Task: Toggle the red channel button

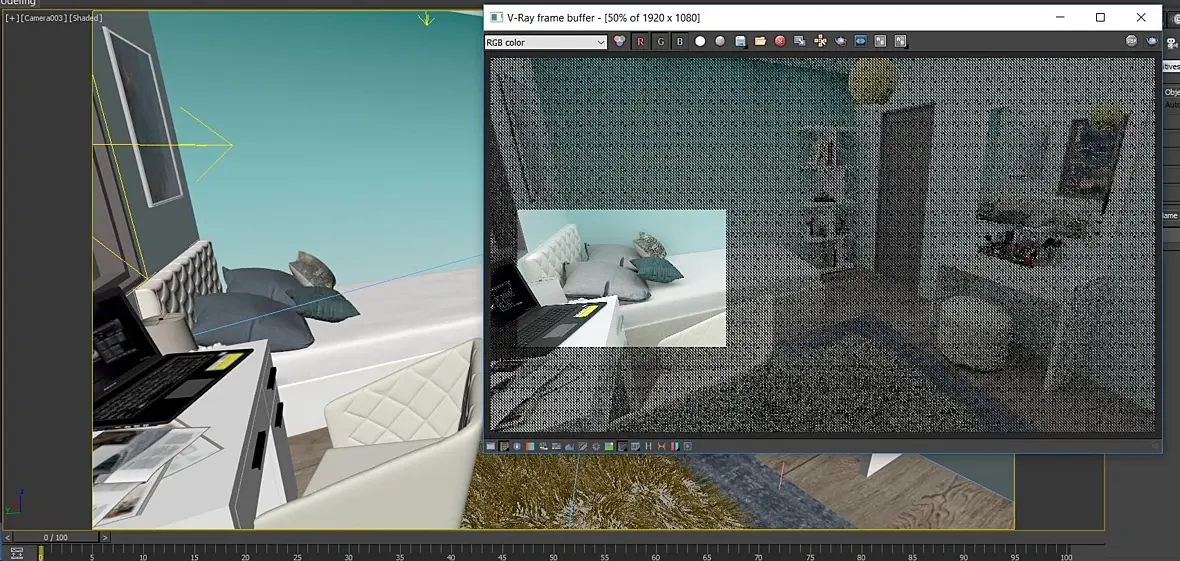Action: [640, 42]
